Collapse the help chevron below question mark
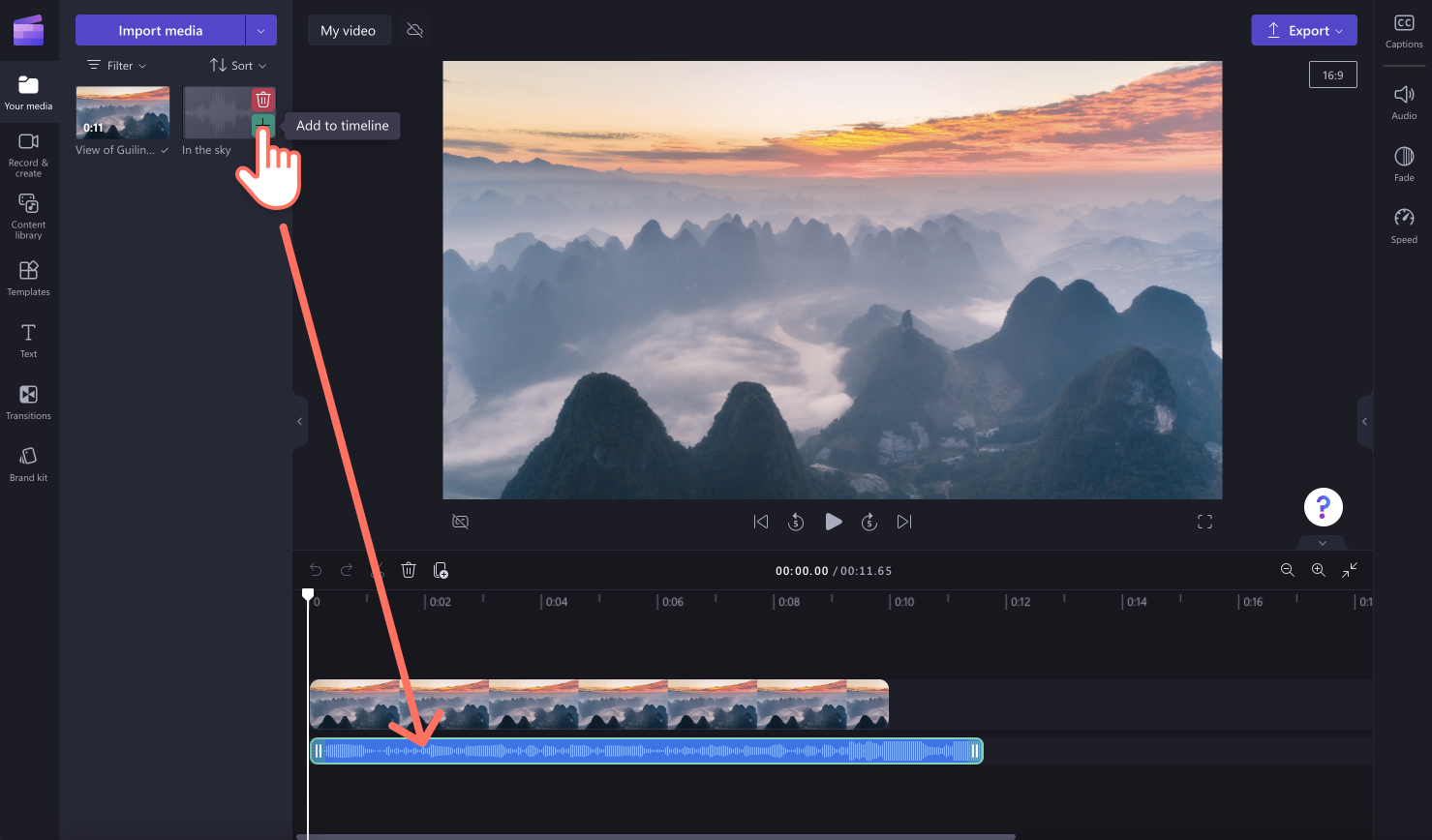The width and height of the screenshot is (1432, 840). pos(1323,543)
